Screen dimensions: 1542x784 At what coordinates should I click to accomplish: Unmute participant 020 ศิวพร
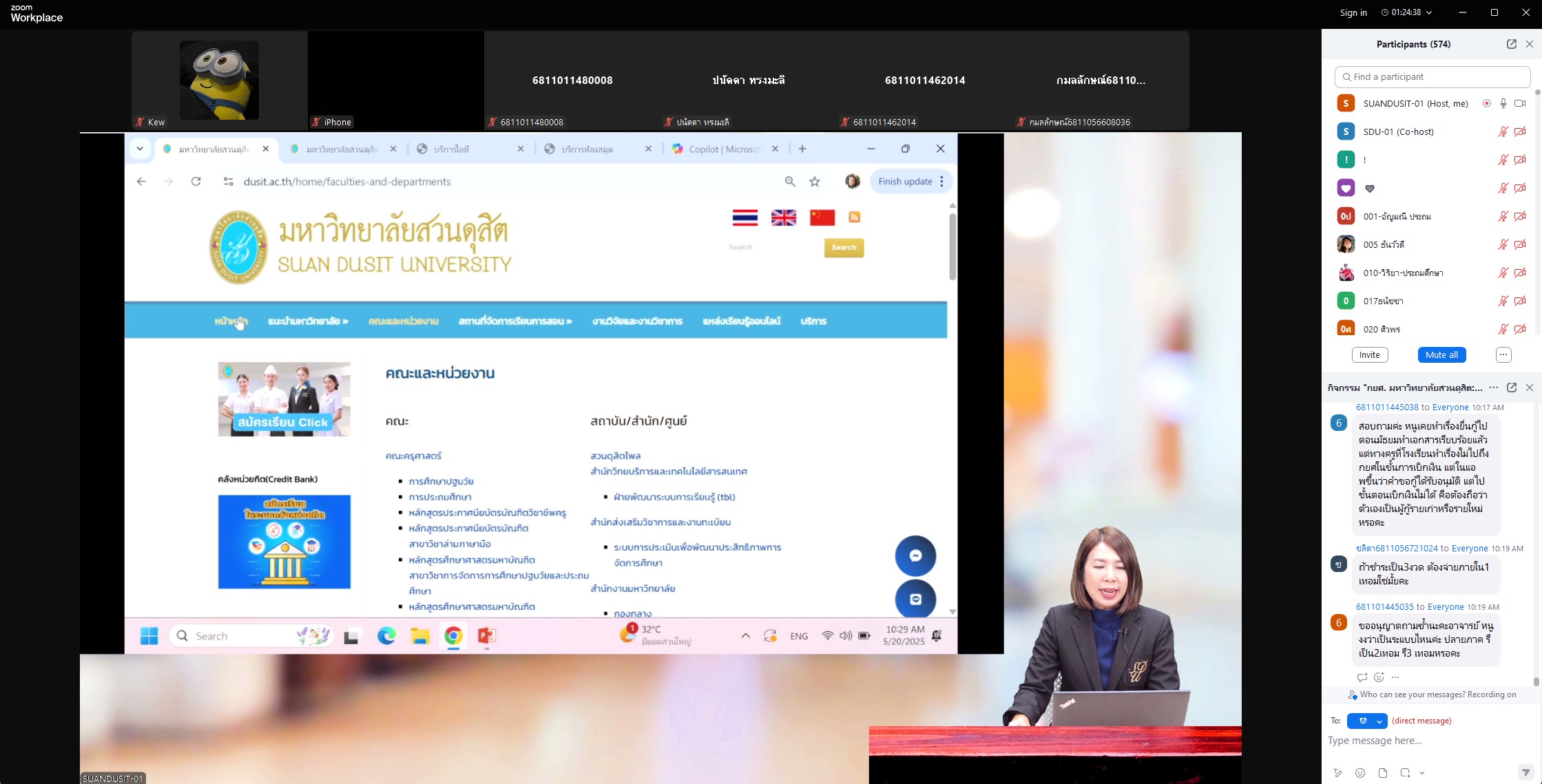(1503, 329)
